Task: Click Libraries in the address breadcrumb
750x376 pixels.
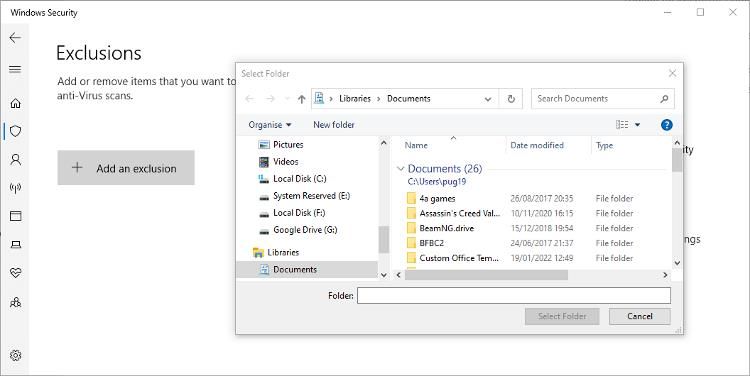Action: (355, 99)
